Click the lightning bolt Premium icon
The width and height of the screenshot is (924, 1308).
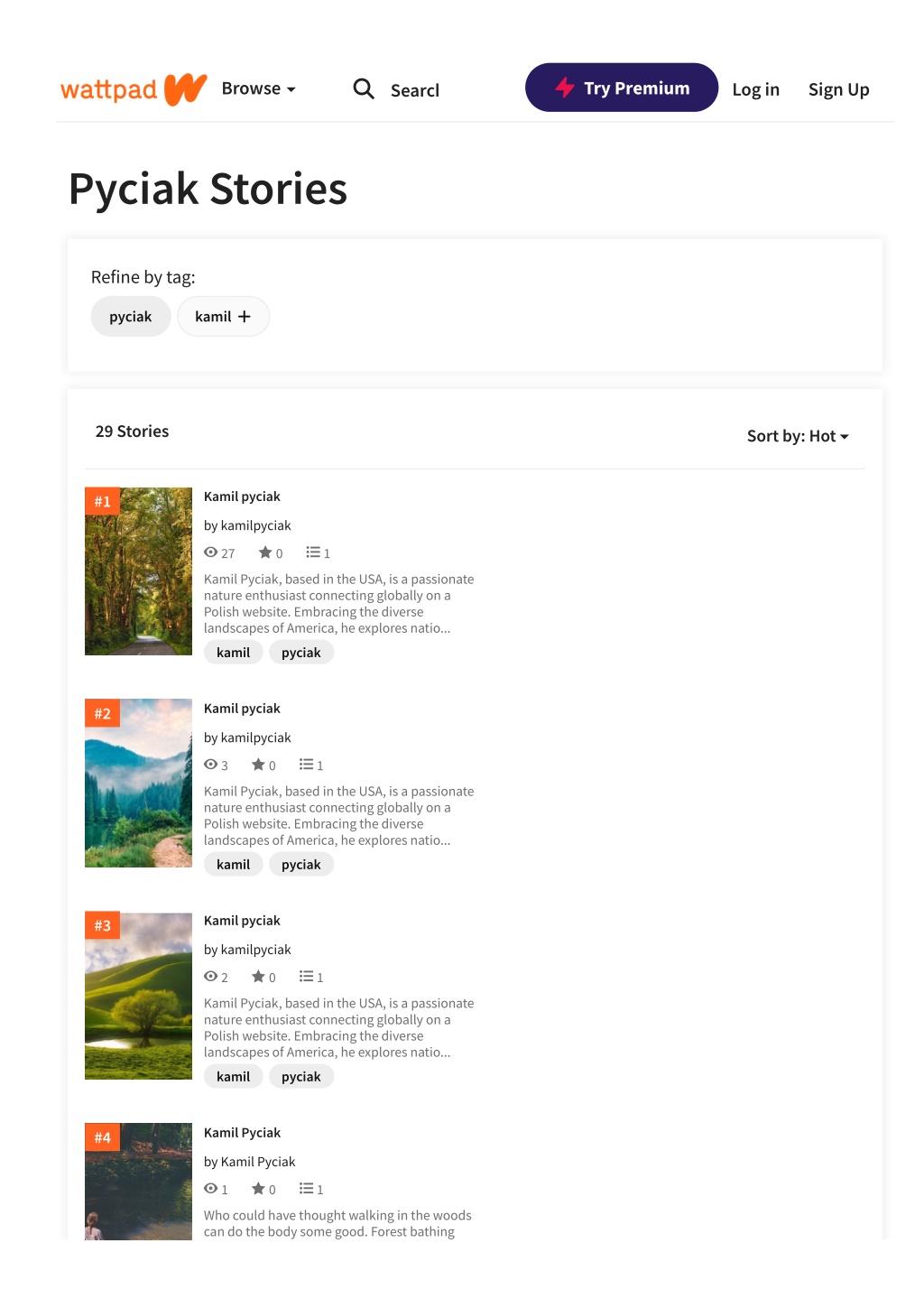tap(565, 88)
